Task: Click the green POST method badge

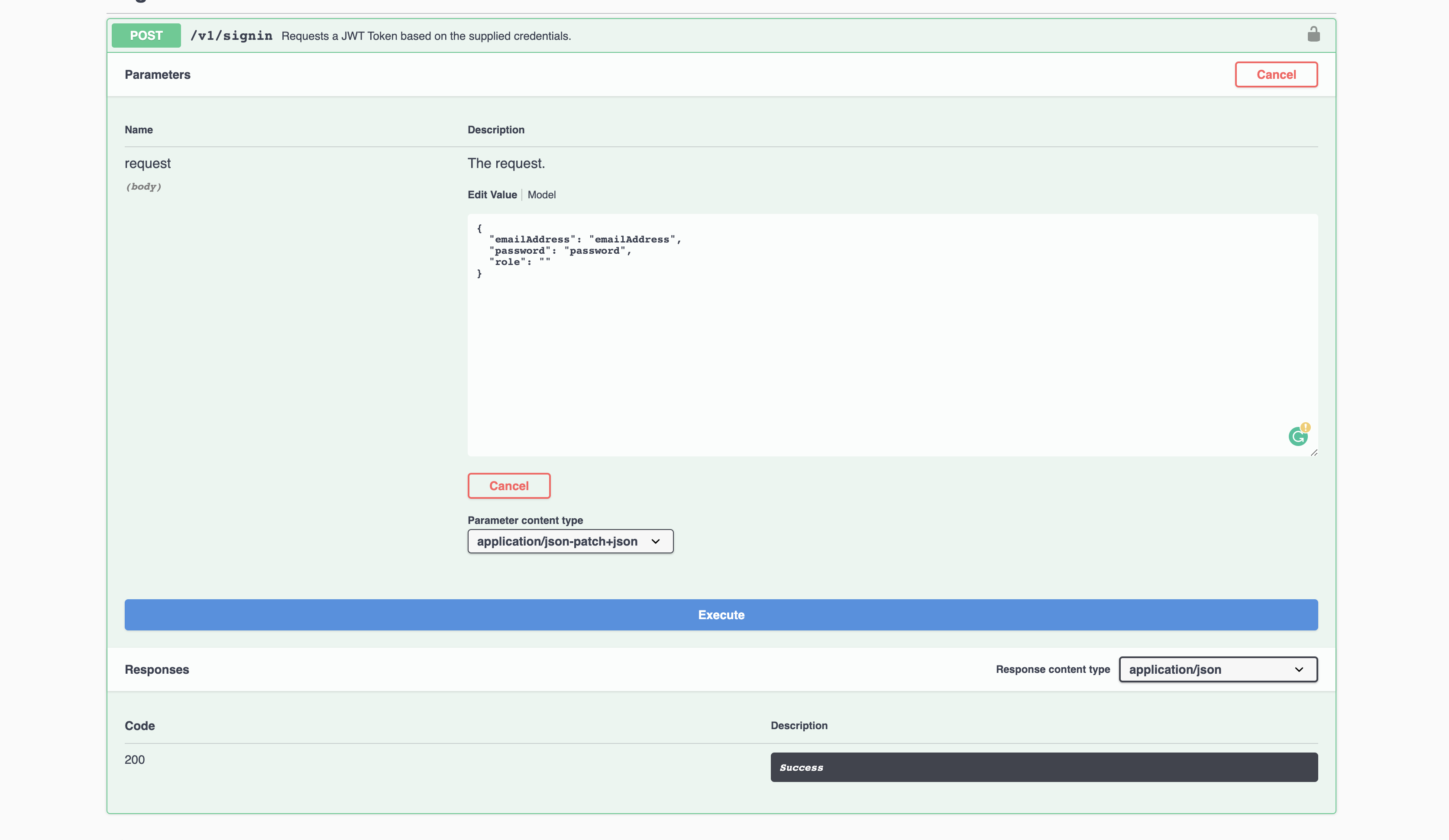Action: click(x=146, y=36)
